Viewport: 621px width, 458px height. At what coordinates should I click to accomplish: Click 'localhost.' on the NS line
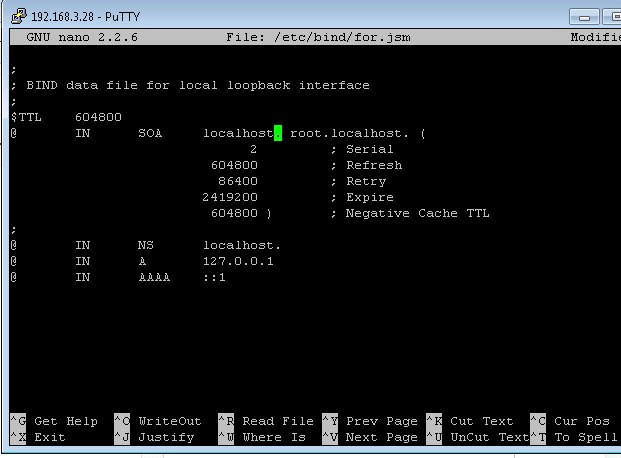pos(242,245)
